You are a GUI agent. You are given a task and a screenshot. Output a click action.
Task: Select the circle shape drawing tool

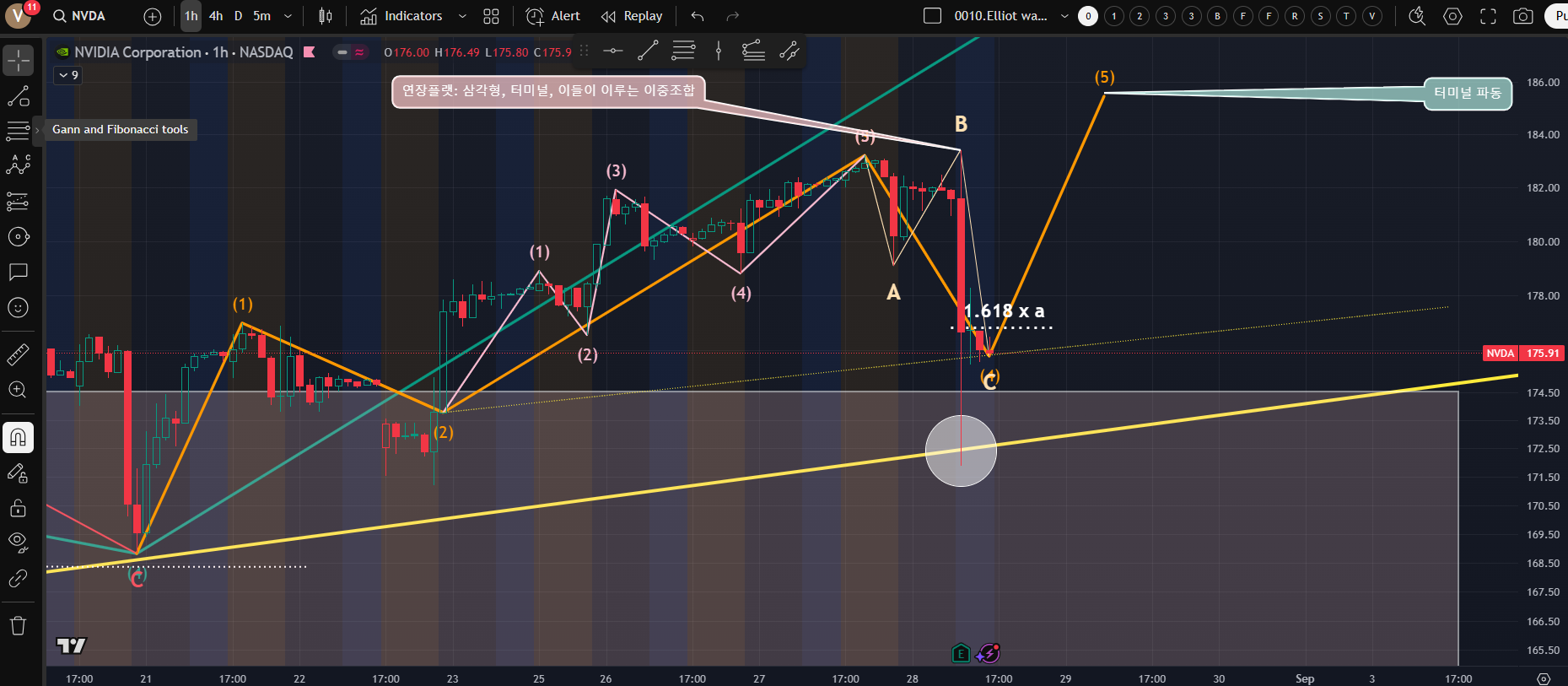click(x=18, y=237)
